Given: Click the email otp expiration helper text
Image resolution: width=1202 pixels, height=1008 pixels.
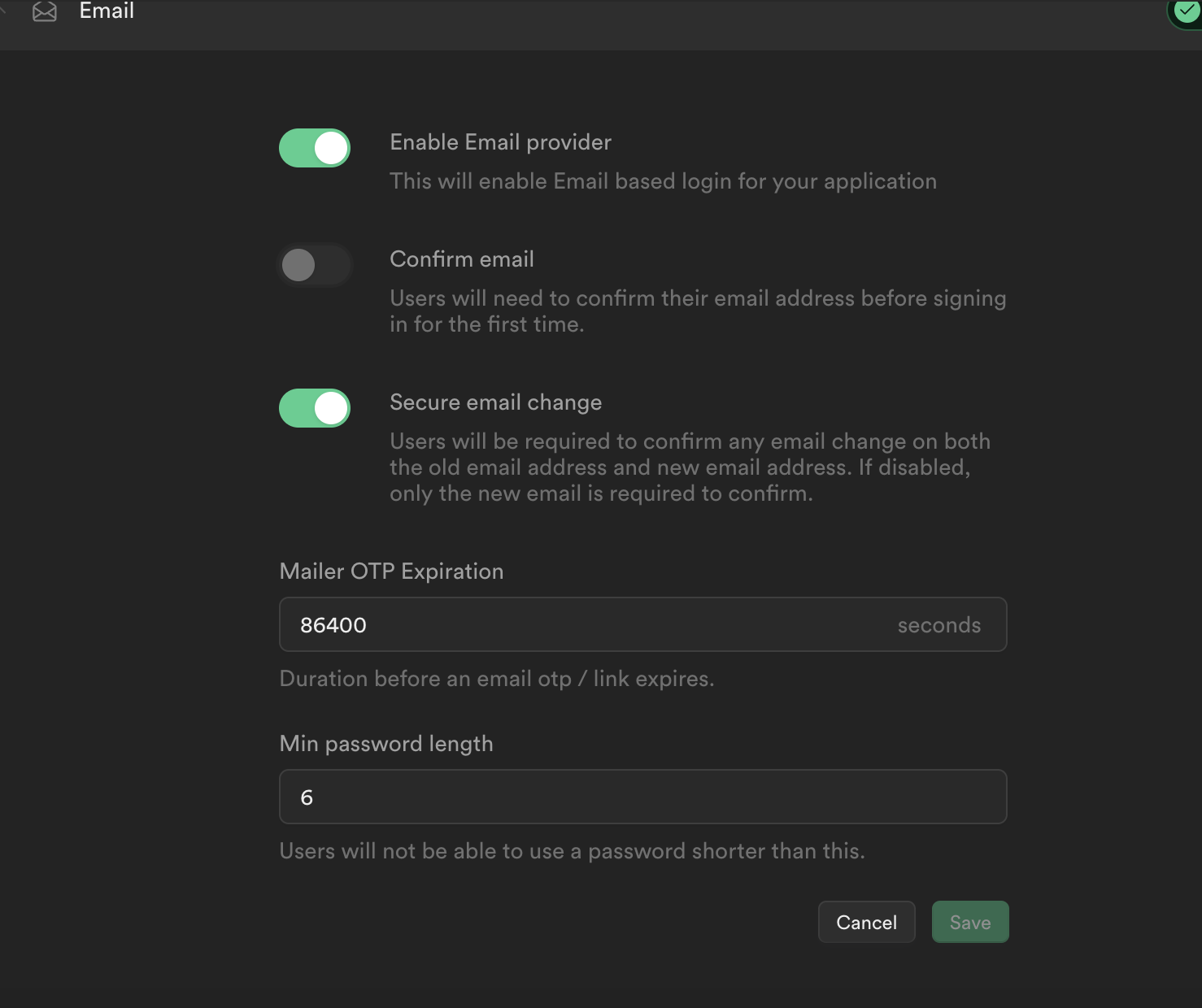Looking at the screenshot, I should [497, 679].
